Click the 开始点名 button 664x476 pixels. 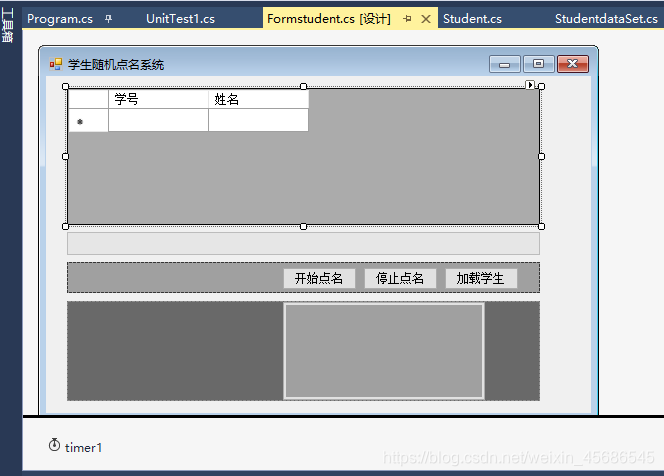[x=319, y=278]
